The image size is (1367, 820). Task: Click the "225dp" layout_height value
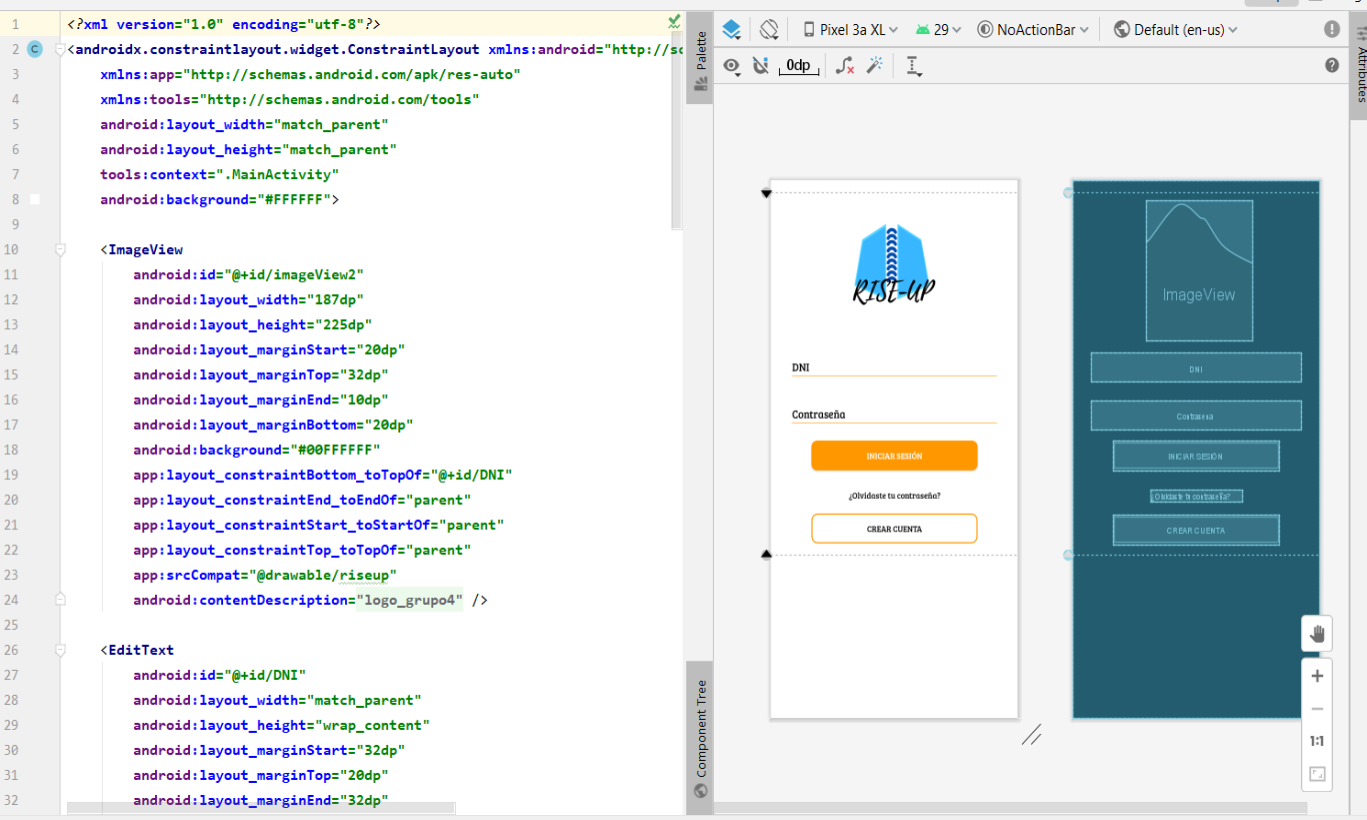[344, 324]
